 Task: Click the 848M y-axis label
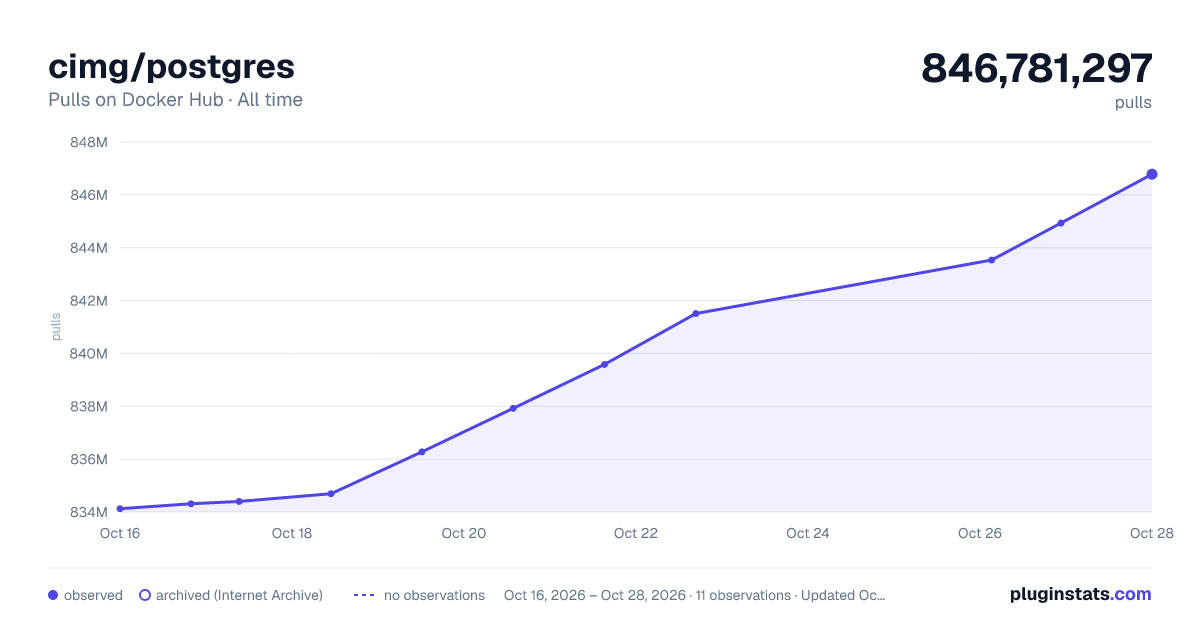[x=89, y=142]
